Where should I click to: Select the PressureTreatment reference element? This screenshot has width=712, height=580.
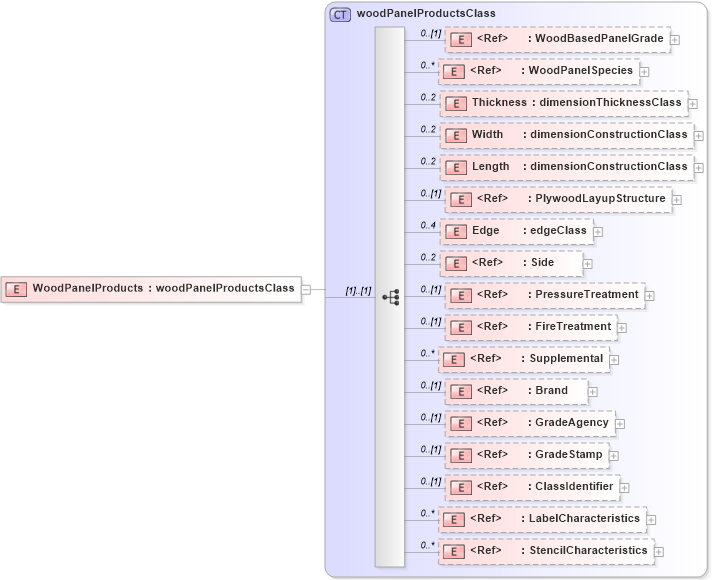coord(546,295)
